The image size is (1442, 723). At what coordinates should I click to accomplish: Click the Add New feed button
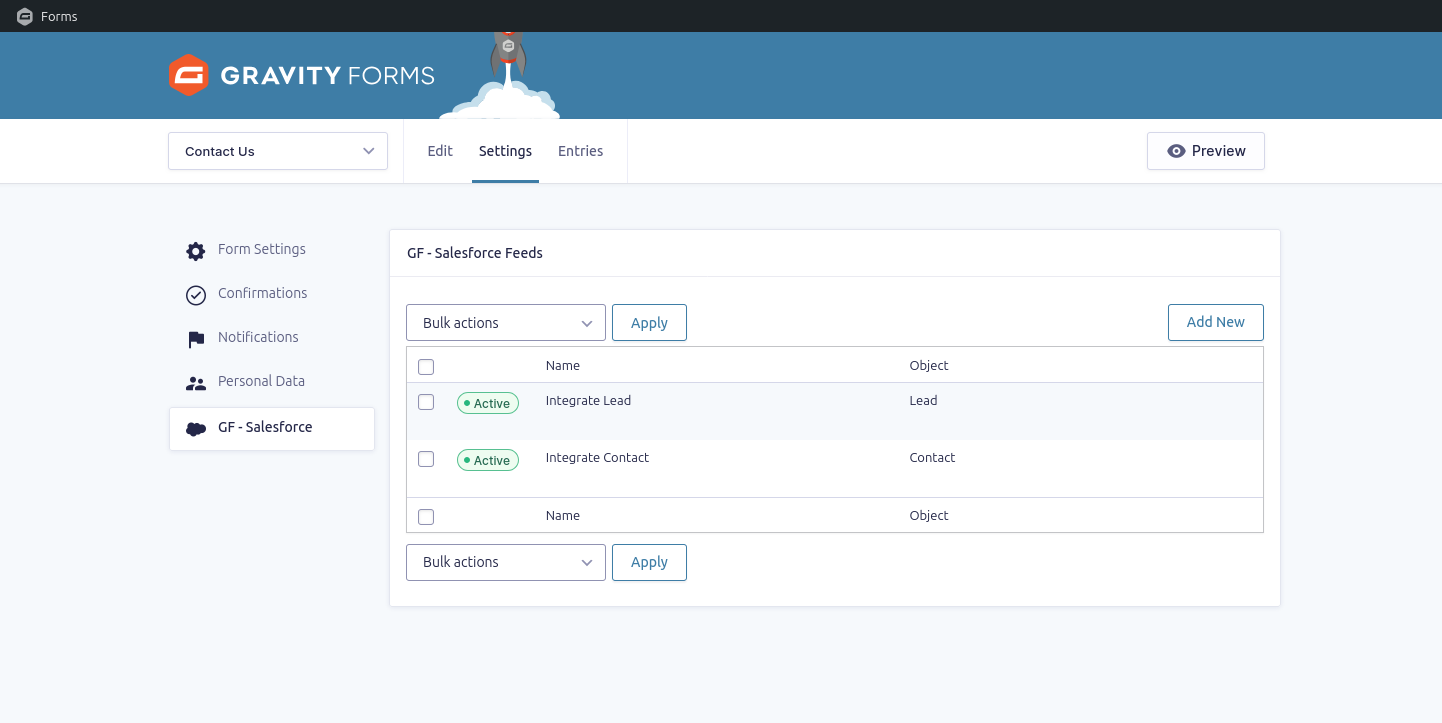coord(1215,322)
